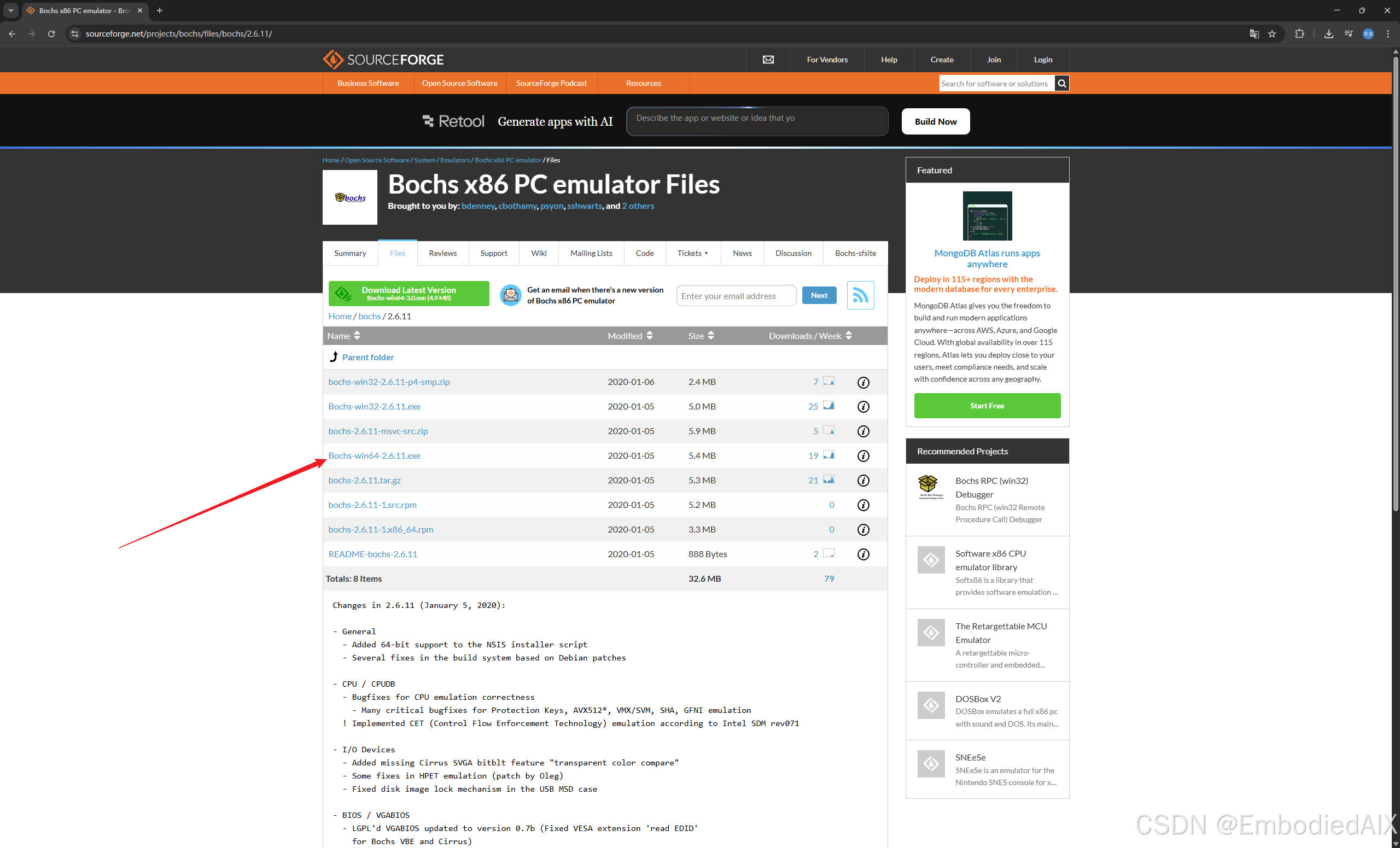Open the Resources menu
1400x848 pixels.
643,84
